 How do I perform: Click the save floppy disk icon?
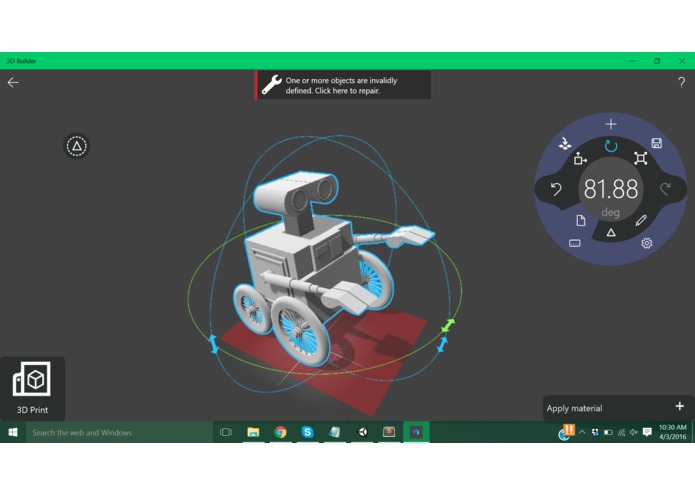[x=656, y=143]
